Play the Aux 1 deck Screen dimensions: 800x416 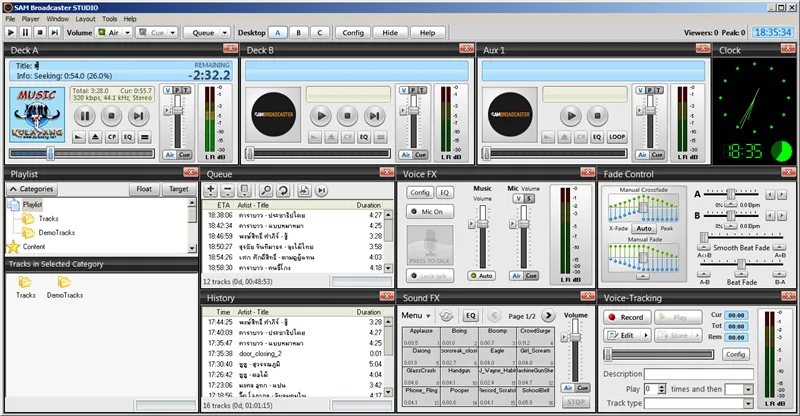[x=571, y=116]
